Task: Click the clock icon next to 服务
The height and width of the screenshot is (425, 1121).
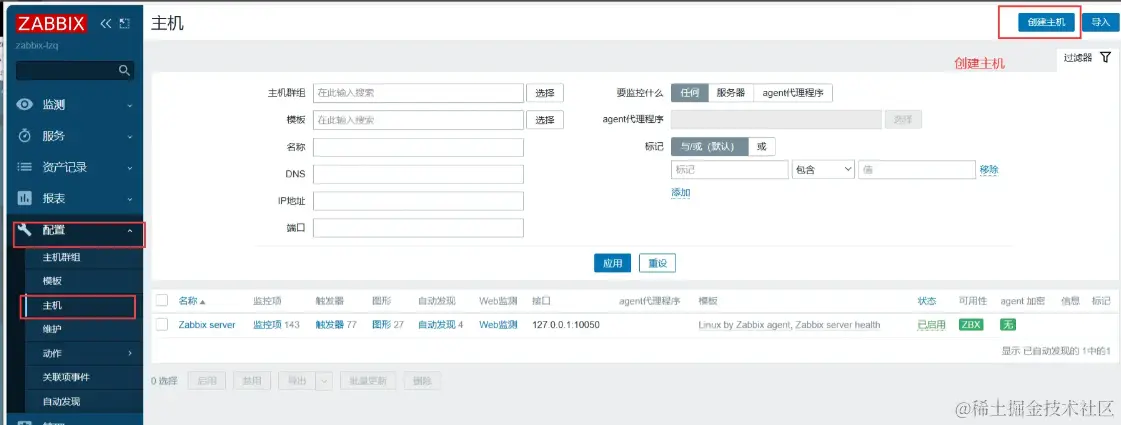Action: (x=25, y=136)
